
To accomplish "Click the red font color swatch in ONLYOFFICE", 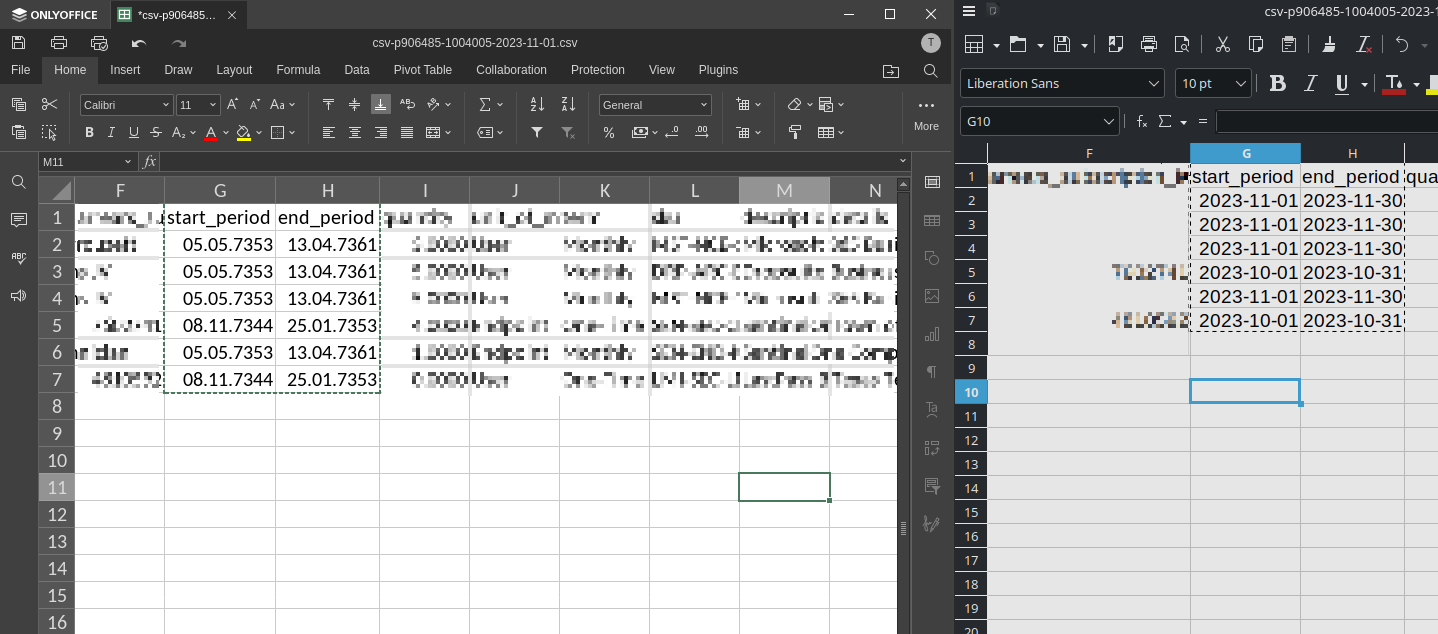I will click(x=211, y=132).
